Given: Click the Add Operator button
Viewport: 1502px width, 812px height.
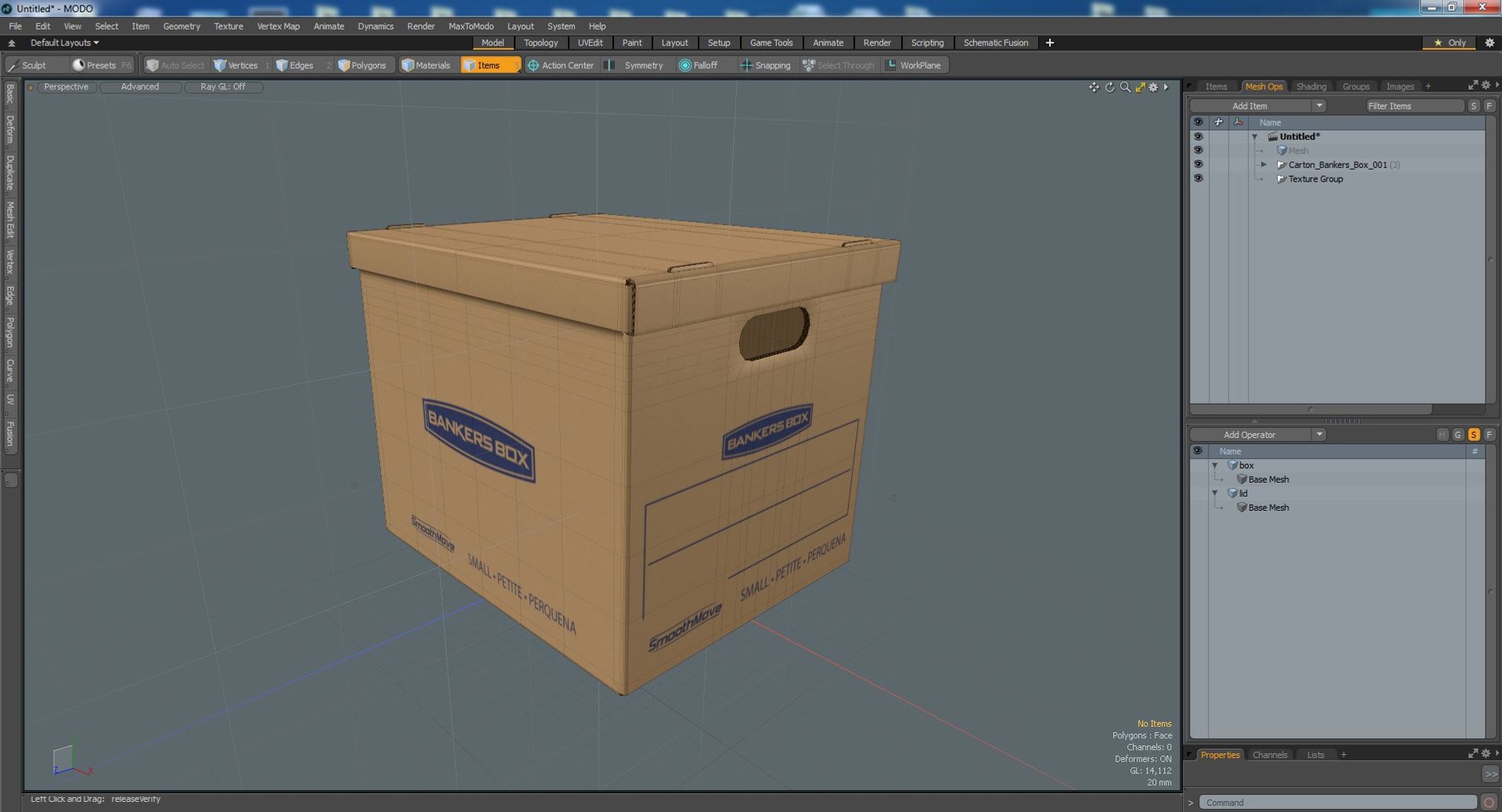Looking at the screenshot, I should (x=1250, y=435).
